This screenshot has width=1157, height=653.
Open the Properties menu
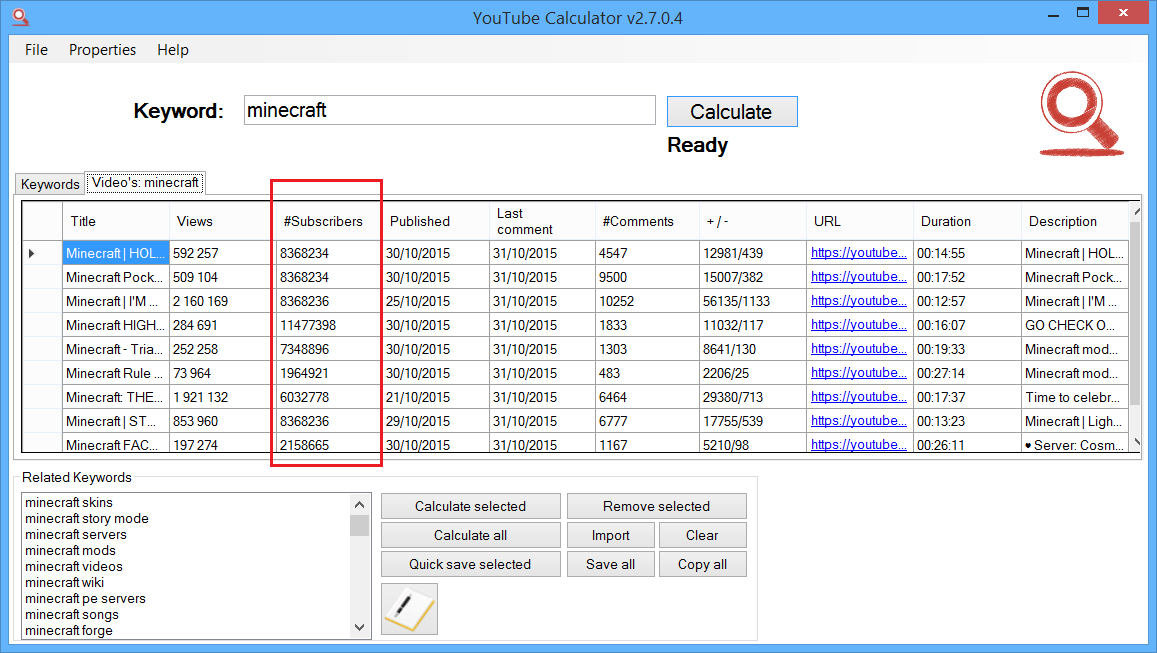[103, 49]
